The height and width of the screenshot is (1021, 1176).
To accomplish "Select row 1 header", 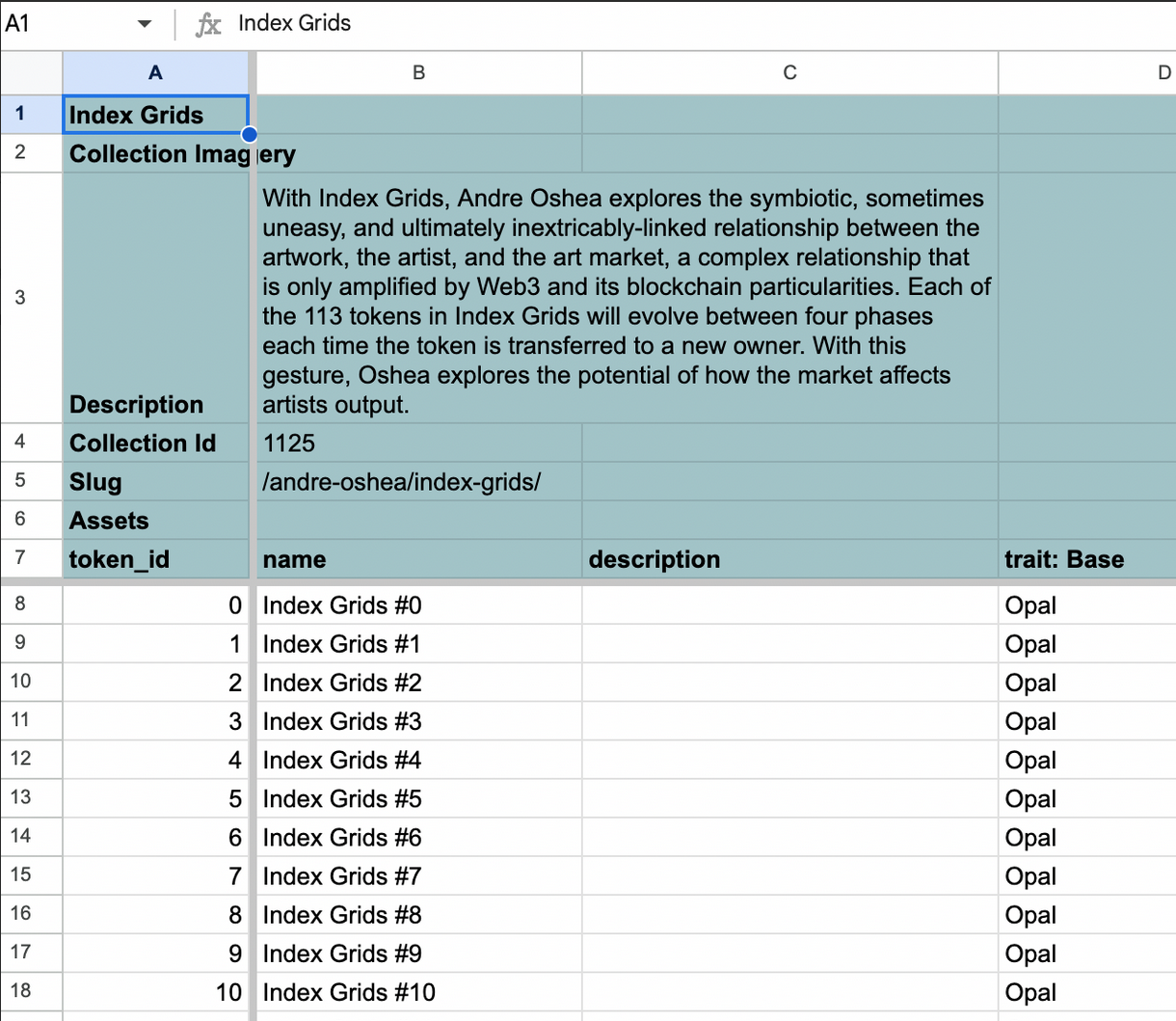I will tap(31, 114).
